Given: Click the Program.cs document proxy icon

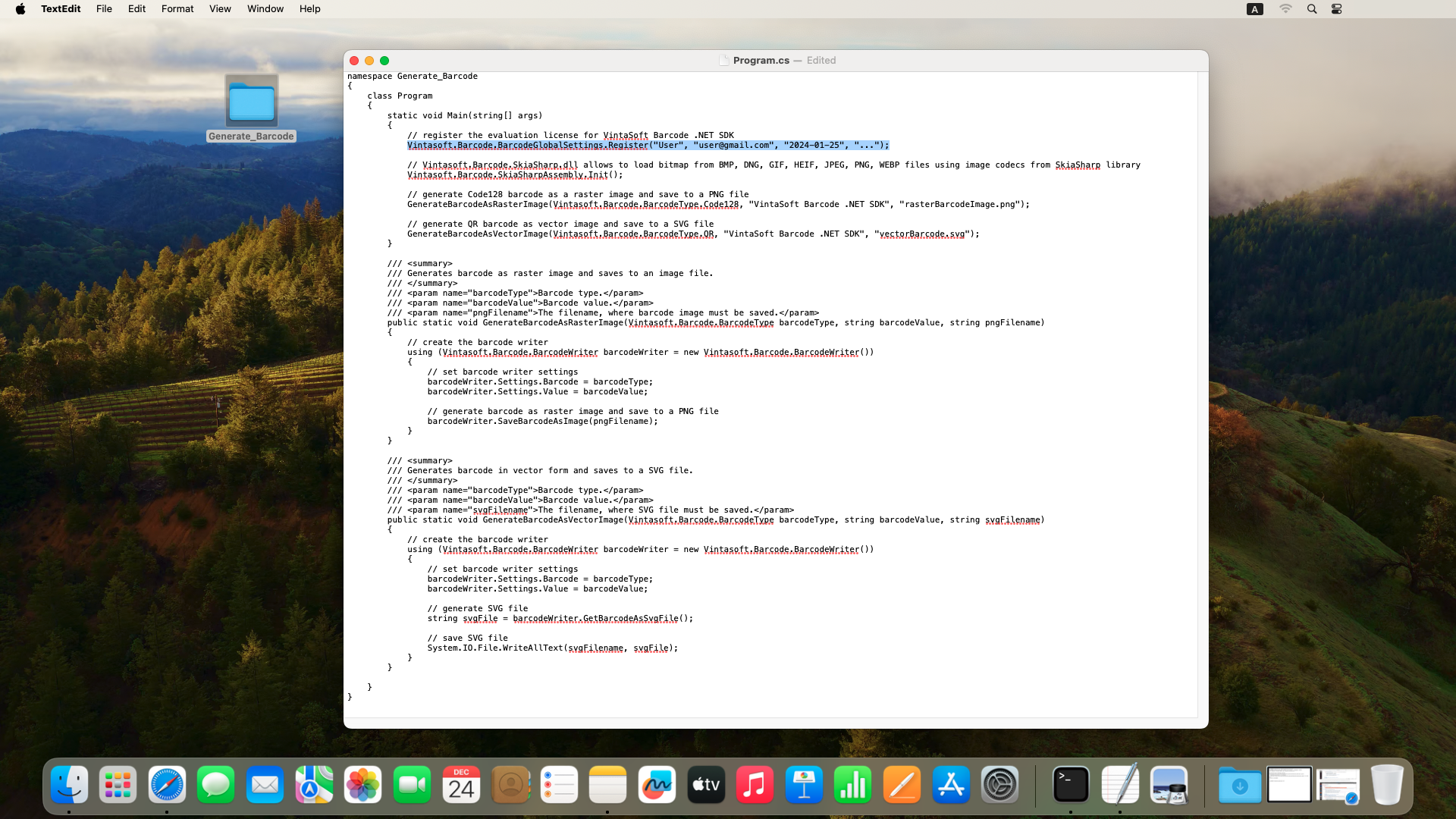Looking at the screenshot, I should 723,61.
